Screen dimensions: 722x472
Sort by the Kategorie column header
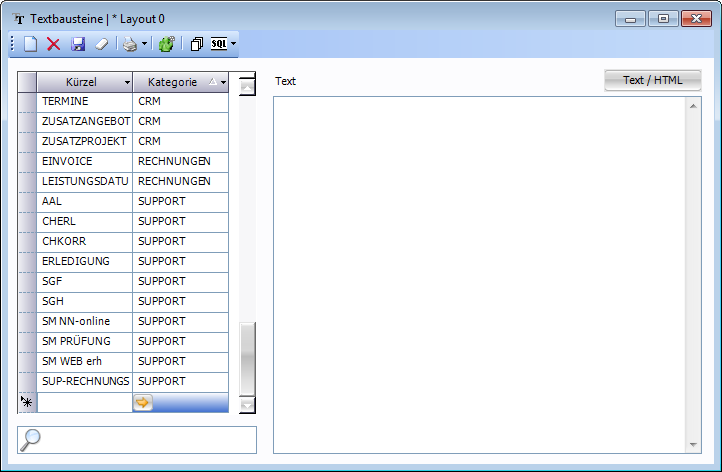pyautogui.click(x=171, y=82)
